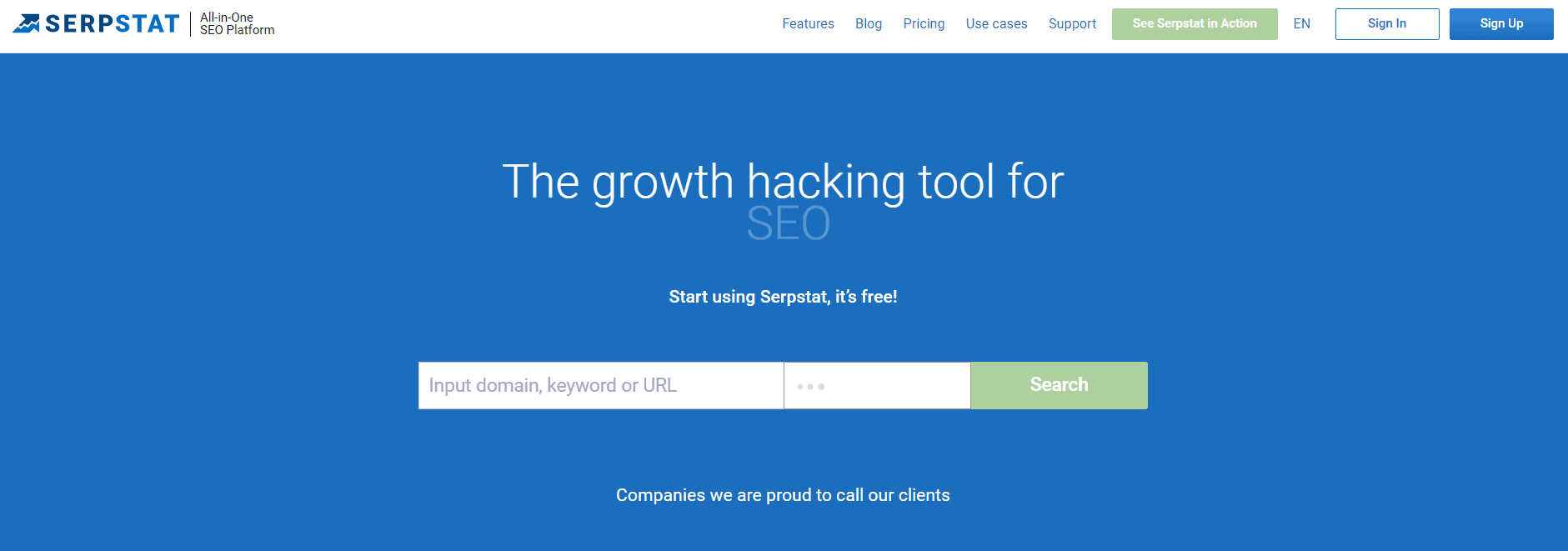
Task: Focus the domain, keyword or URL field
Action: point(600,385)
